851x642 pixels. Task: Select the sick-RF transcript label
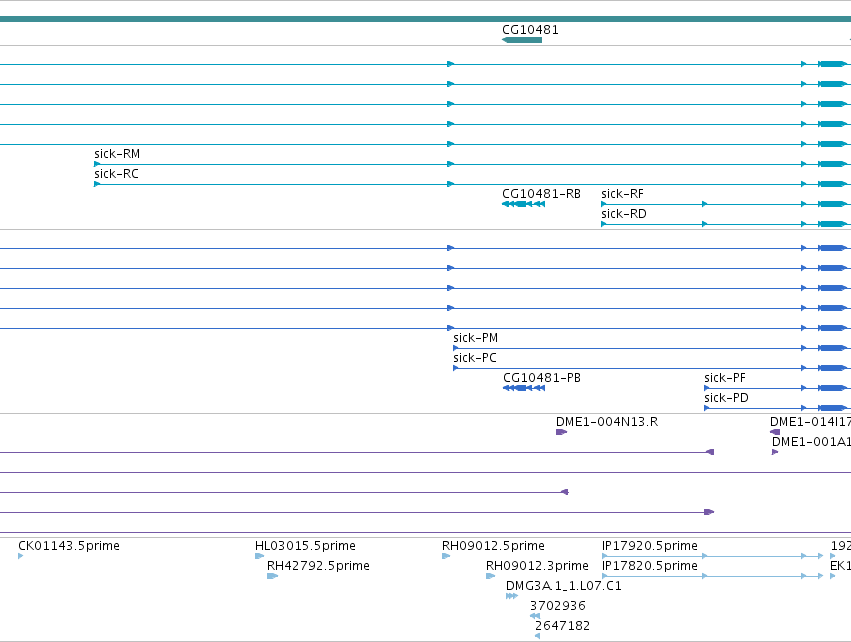click(x=623, y=194)
